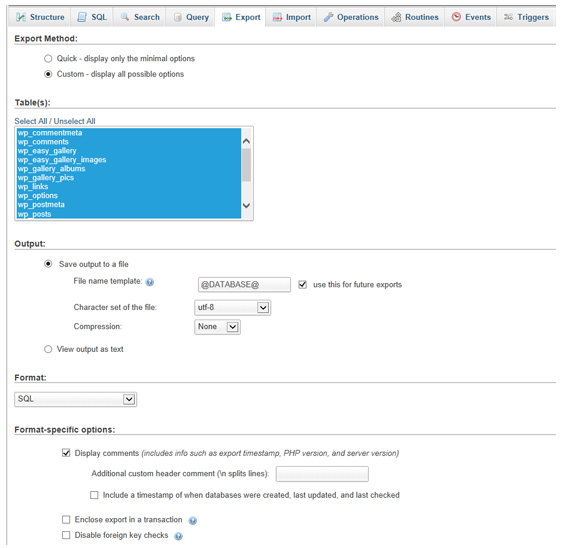Open the Compression dropdown set to None

pyautogui.click(x=218, y=327)
